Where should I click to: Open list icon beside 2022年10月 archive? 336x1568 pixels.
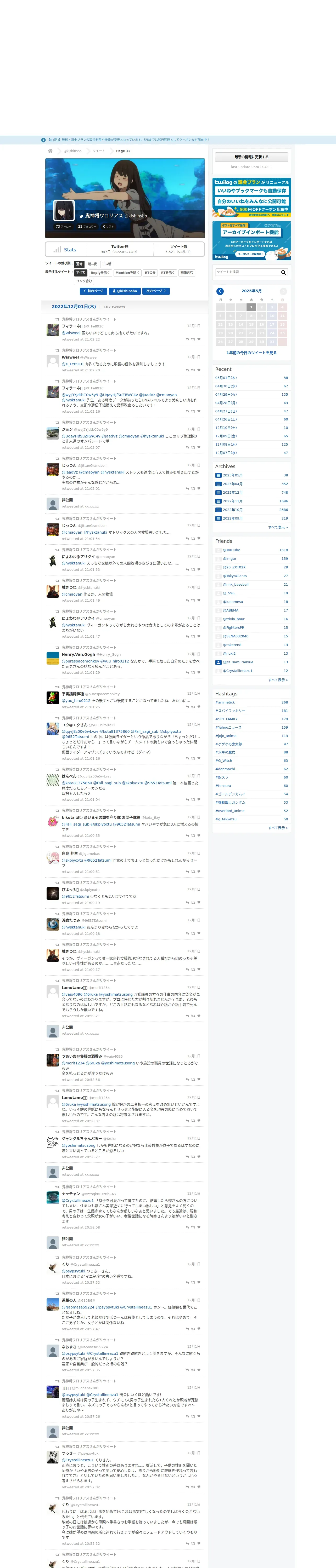pyautogui.click(x=218, y=510)
